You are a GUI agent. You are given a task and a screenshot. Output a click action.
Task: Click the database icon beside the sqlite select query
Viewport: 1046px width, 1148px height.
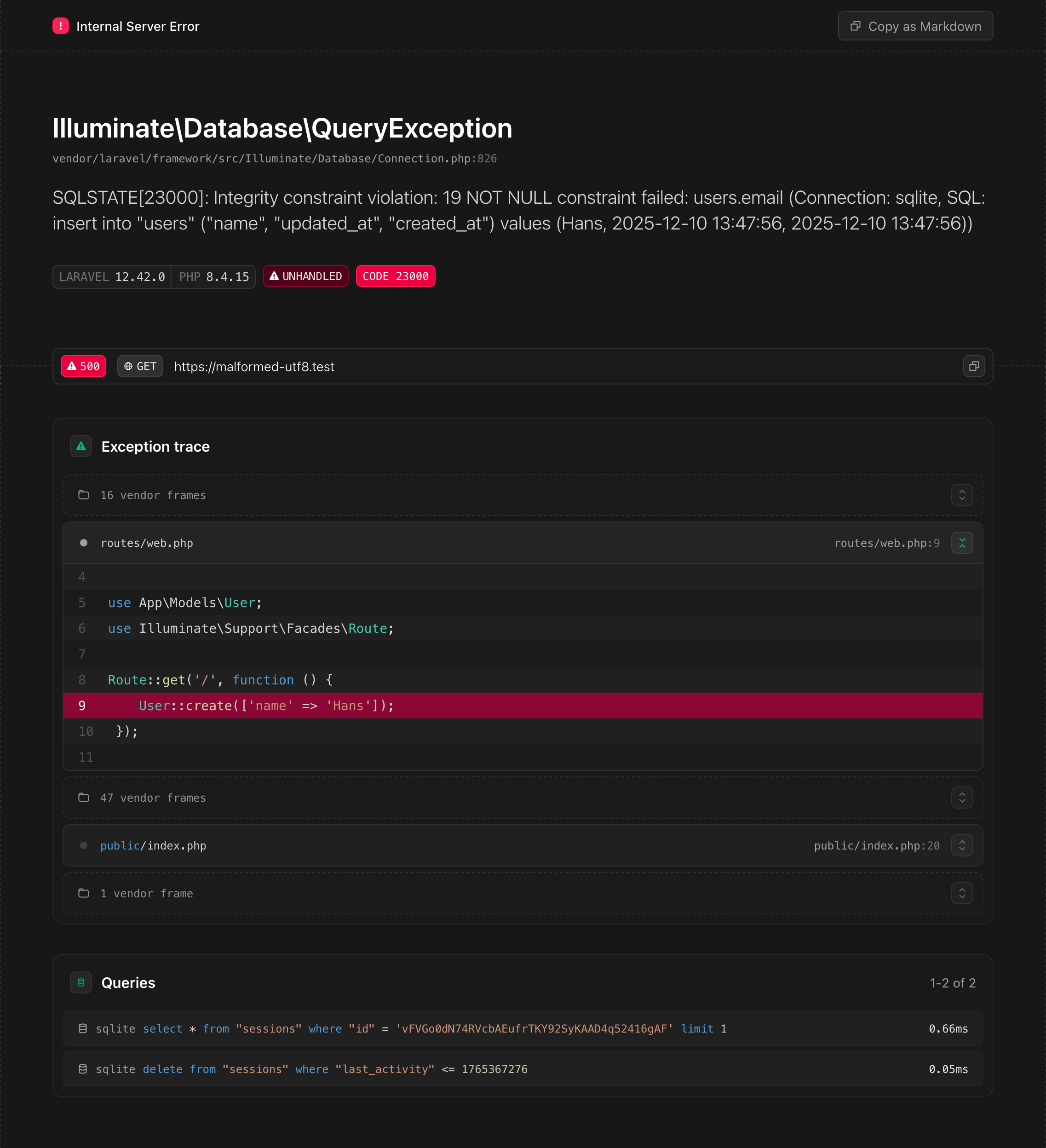pos(83,1028)
